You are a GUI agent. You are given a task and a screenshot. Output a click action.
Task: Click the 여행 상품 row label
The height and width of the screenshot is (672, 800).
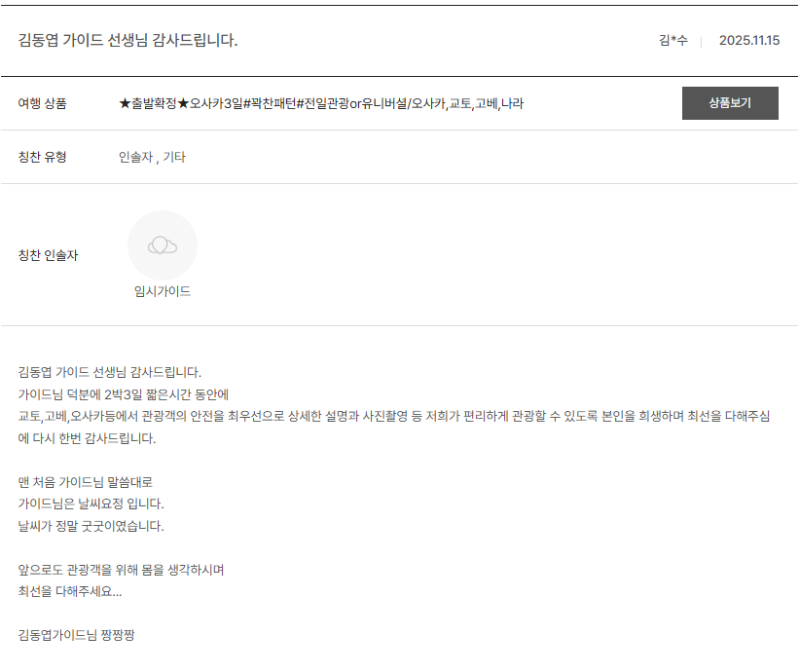coord(42,103)
